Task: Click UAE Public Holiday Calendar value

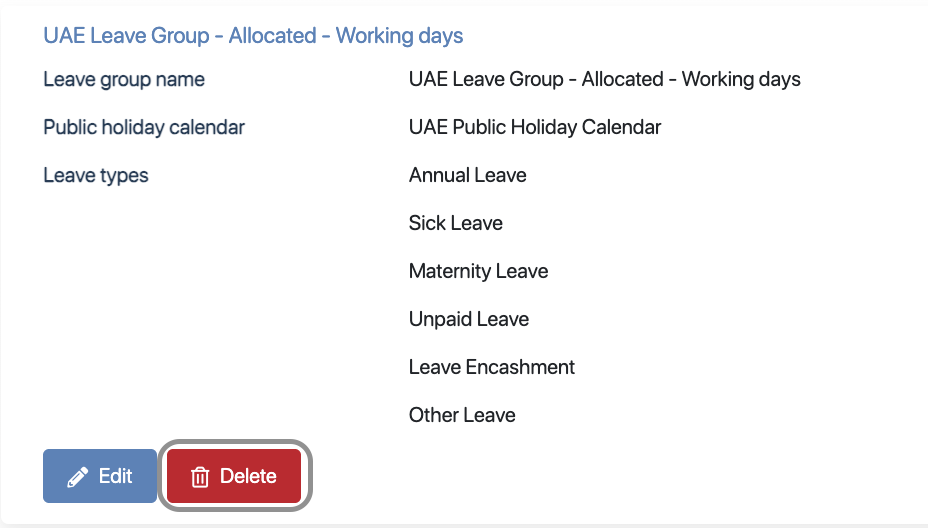Action: click(x=535, y=127)
